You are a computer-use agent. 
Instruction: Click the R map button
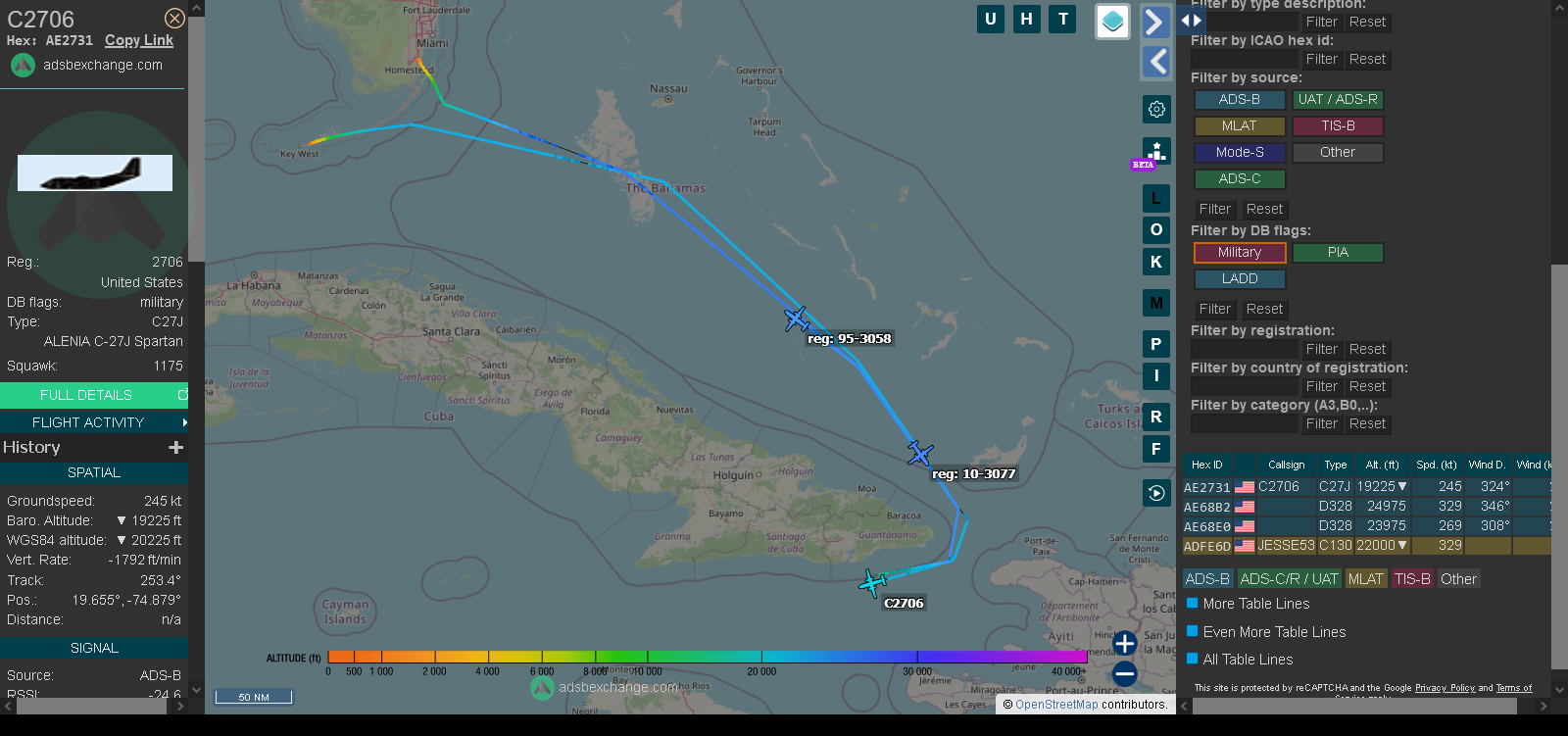click(1156, 417)
